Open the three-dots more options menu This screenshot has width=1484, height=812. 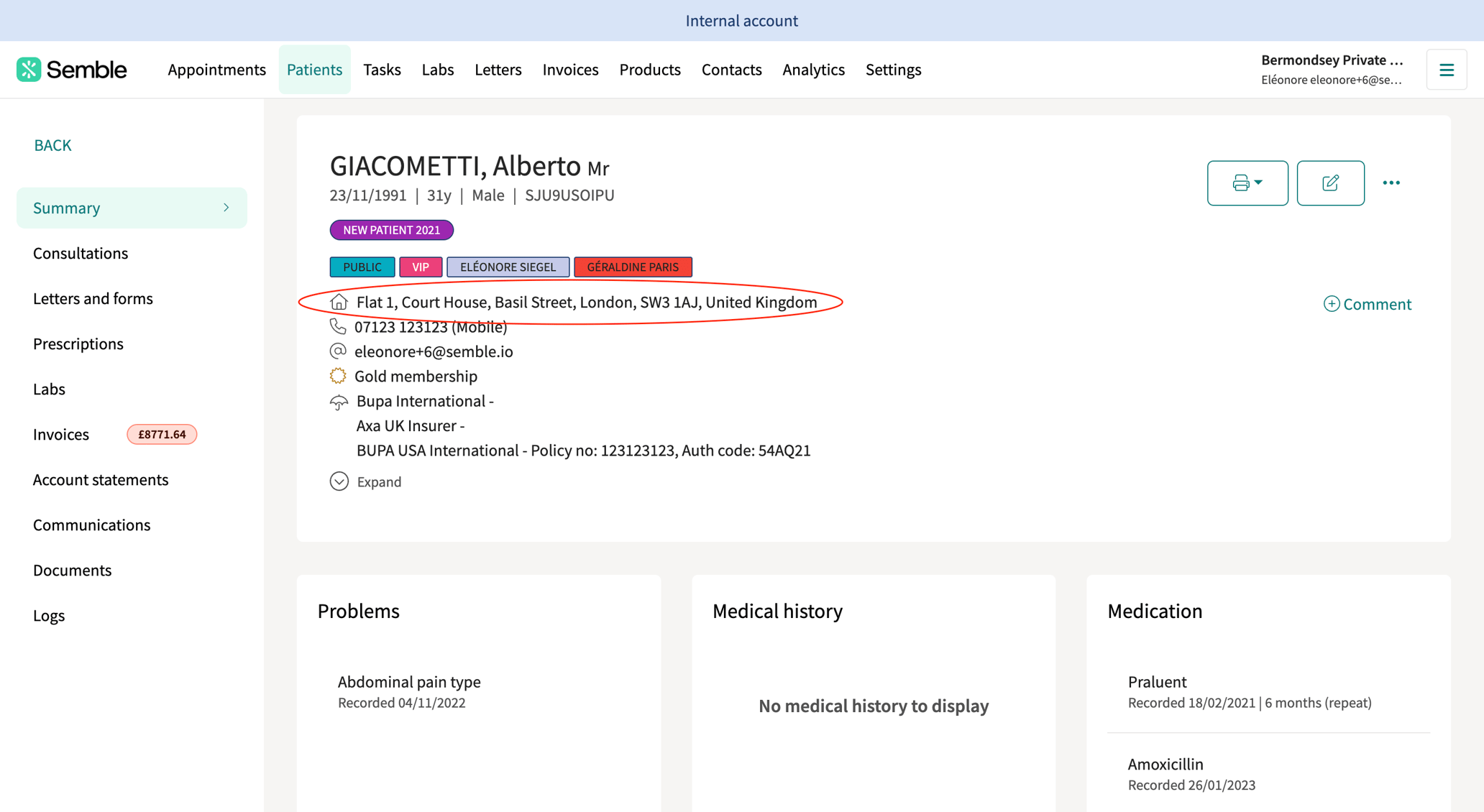(1391, 183)
